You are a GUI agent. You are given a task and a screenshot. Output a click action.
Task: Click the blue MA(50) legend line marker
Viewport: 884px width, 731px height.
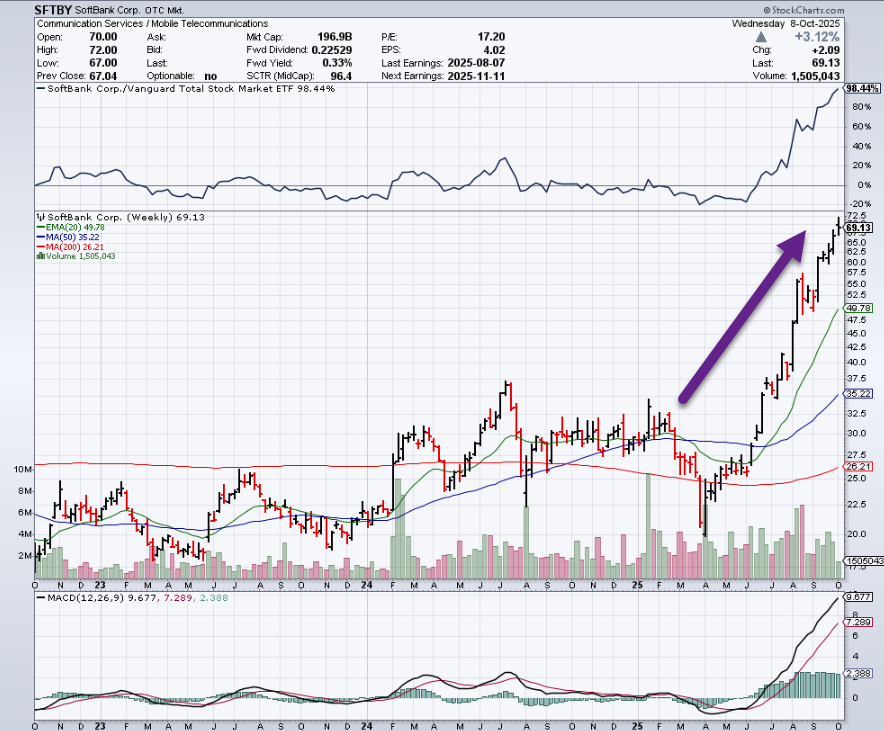pos(40,236)
